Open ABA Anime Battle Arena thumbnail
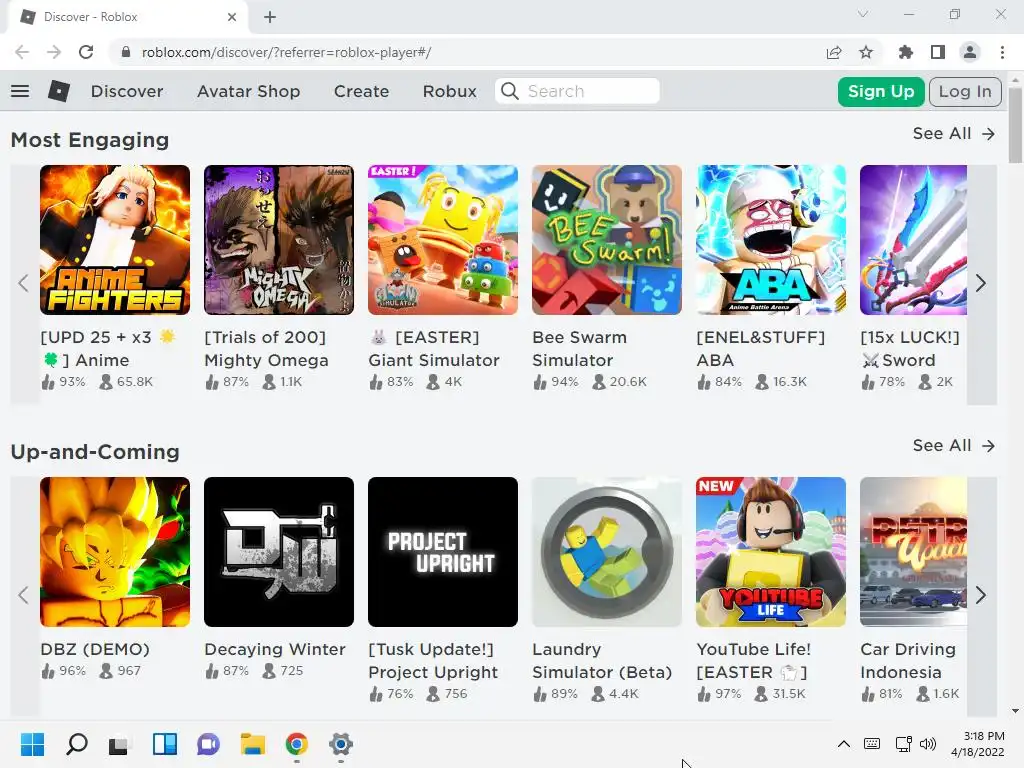 [771, 240]
